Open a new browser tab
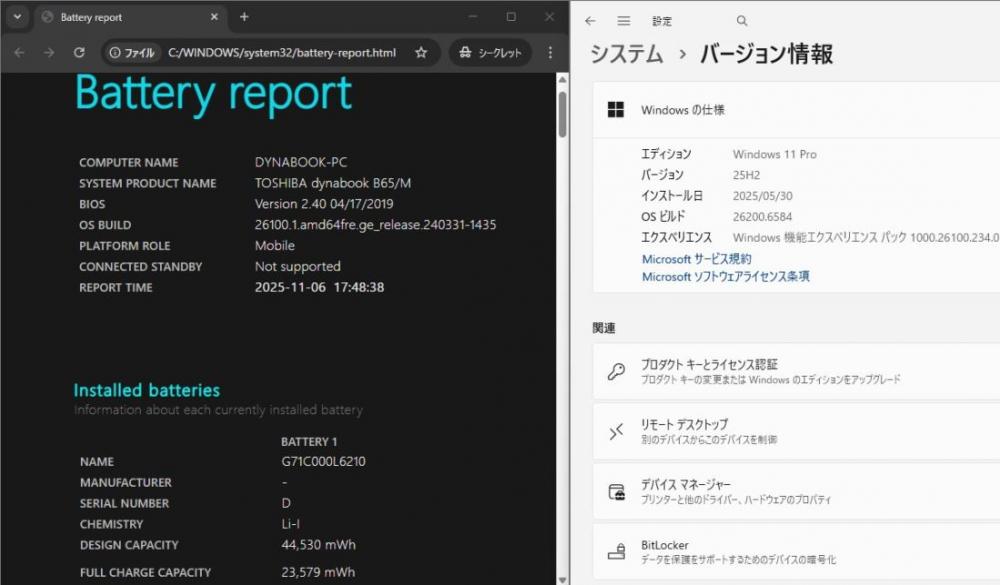The width and height of the screenshot is (1000, 585). click(244, 17)
